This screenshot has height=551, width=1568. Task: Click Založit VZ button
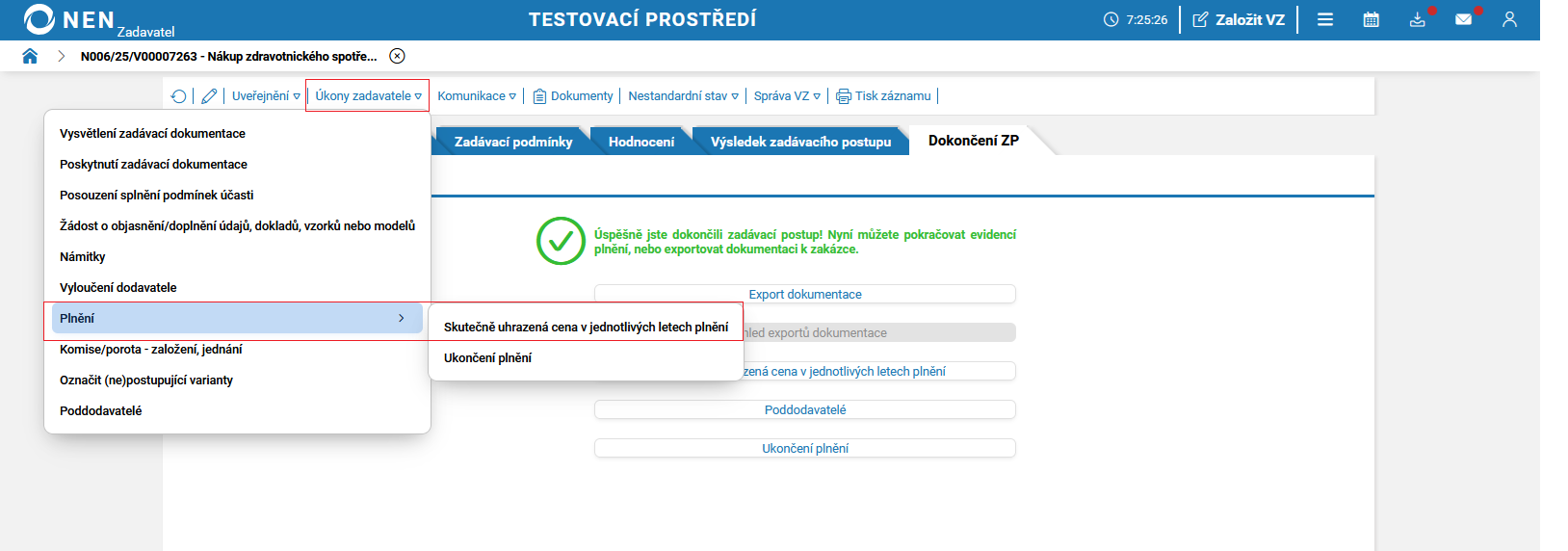pyautogui.click(x=1239, y=19)
